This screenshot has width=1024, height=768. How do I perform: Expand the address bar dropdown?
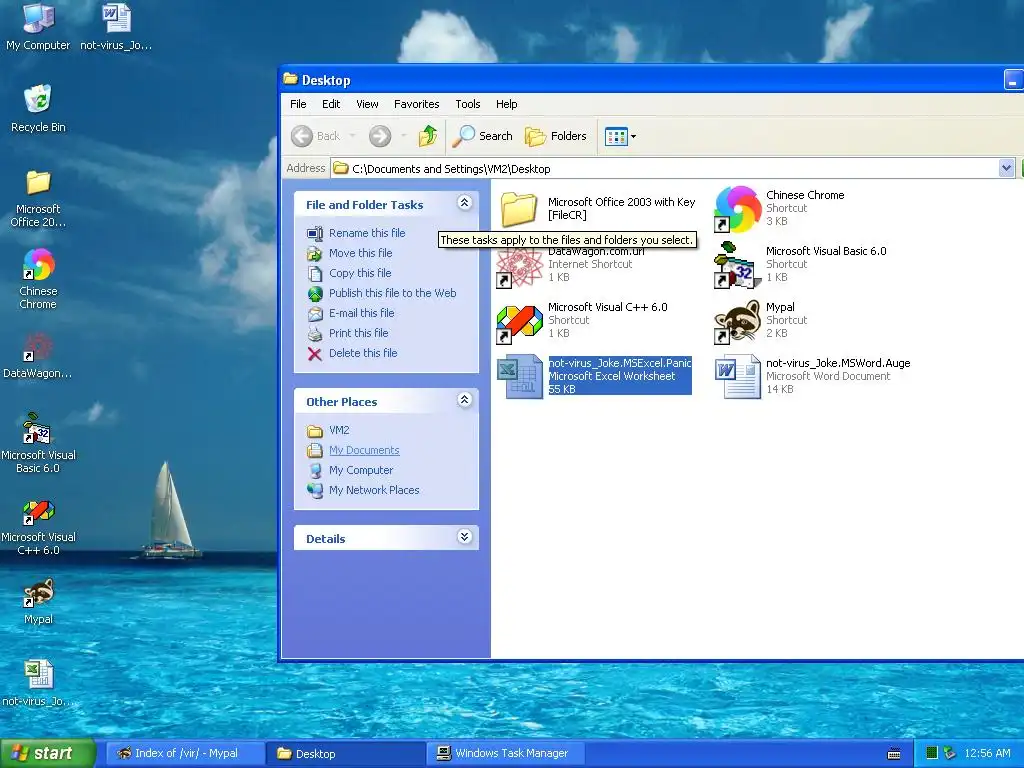[1006, 168]
